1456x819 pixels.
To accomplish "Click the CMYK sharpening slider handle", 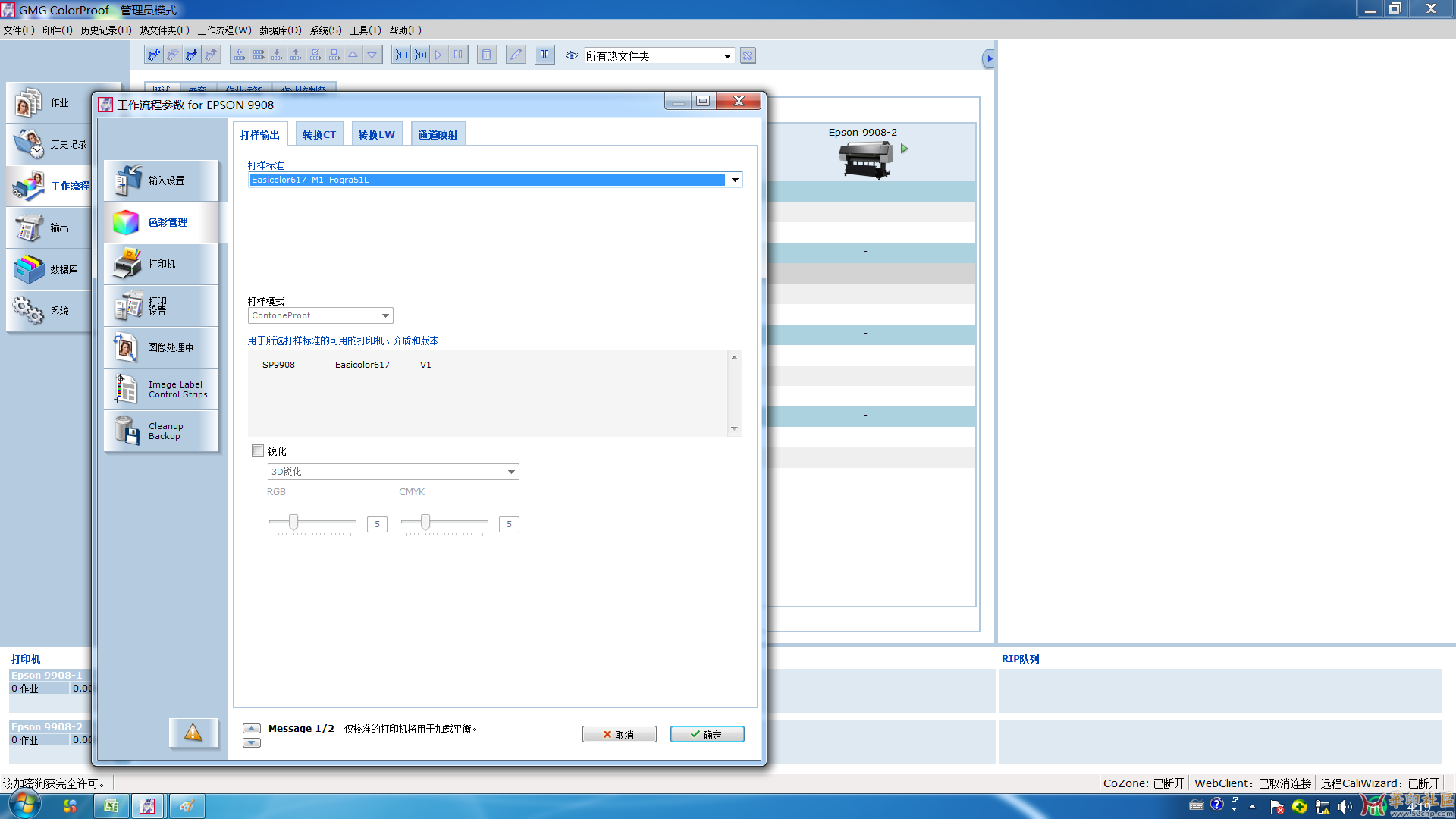I will 425,522.
